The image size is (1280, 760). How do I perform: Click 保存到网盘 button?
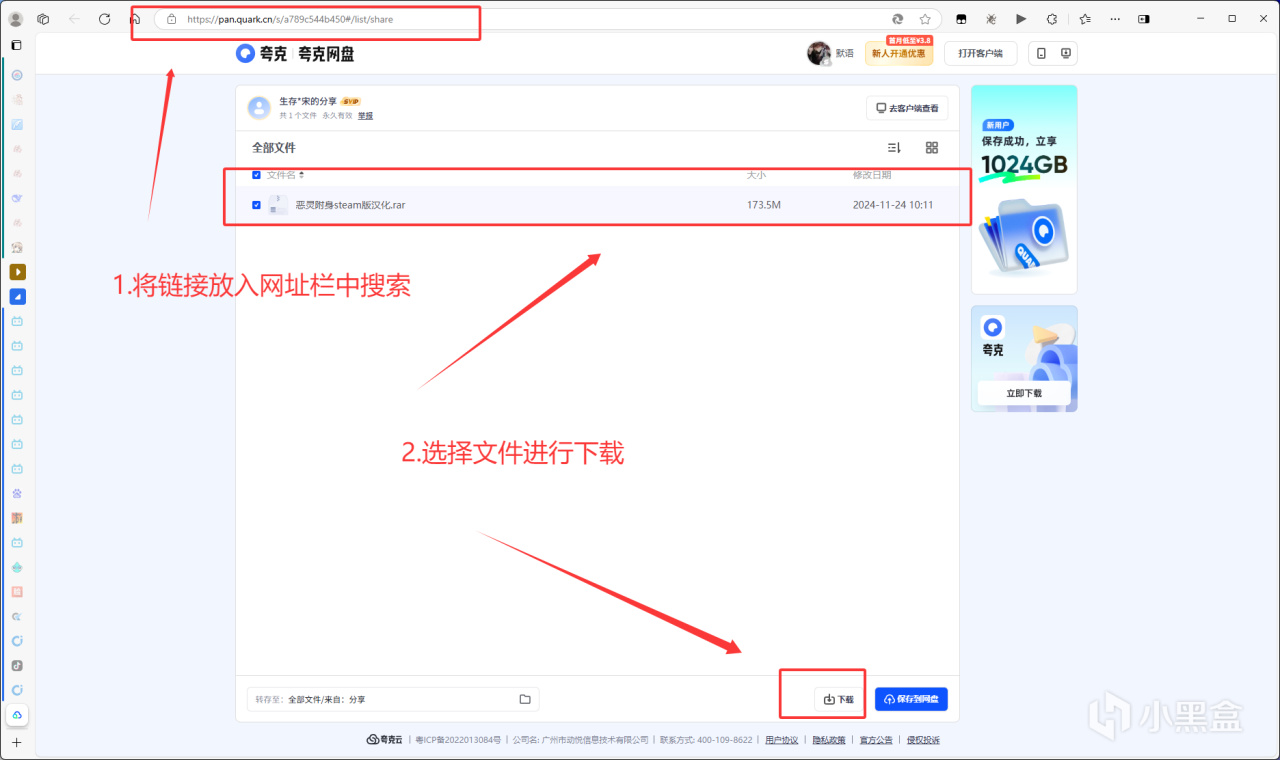[x=911, y=699]
